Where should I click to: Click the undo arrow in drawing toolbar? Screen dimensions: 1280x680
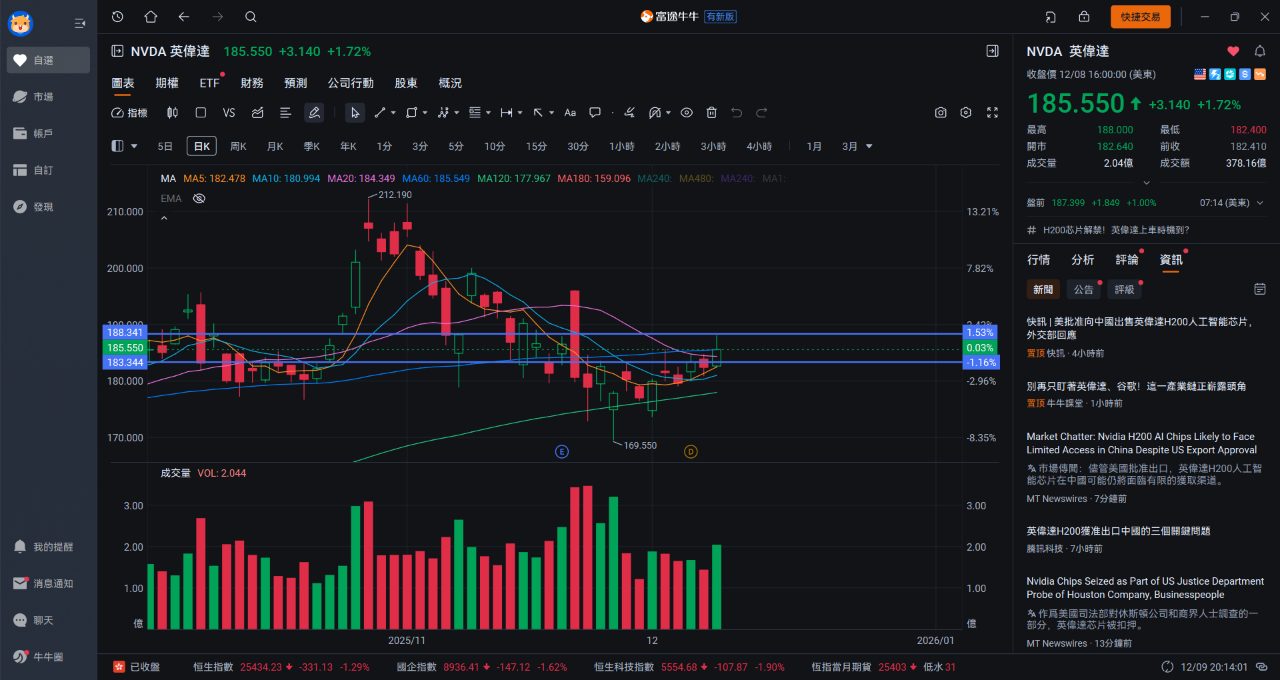(737, 113)
